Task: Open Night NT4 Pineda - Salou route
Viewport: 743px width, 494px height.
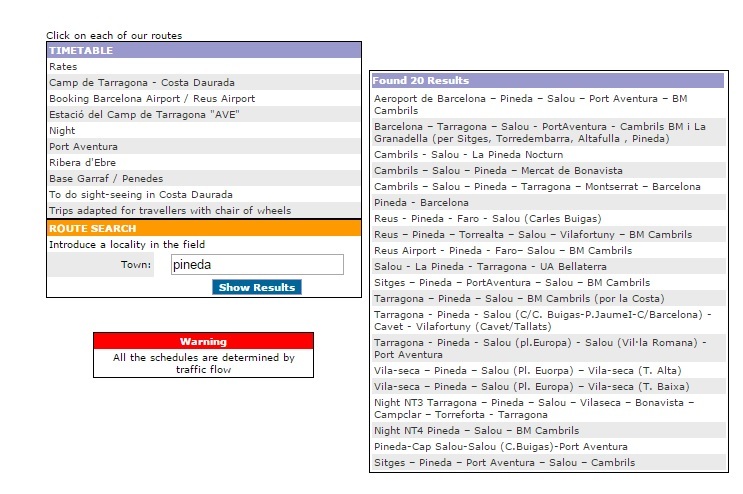Action: pos(476,431)
